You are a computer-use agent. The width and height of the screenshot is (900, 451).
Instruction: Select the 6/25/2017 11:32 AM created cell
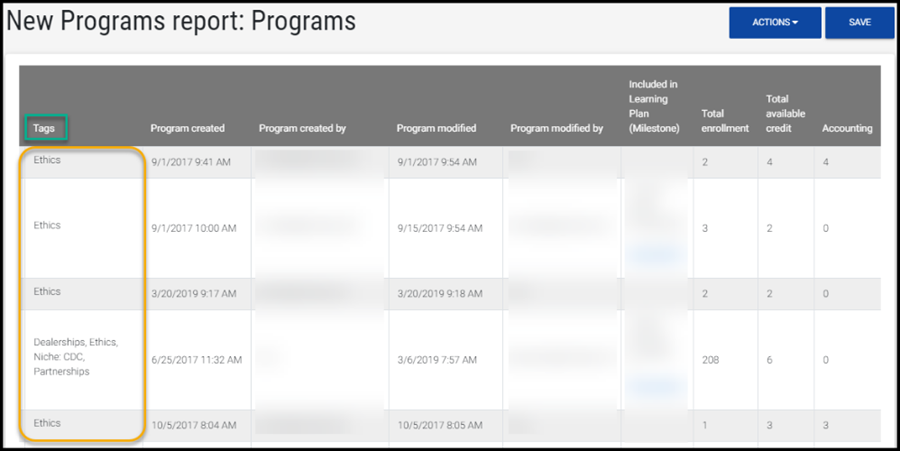coord(197,360)
